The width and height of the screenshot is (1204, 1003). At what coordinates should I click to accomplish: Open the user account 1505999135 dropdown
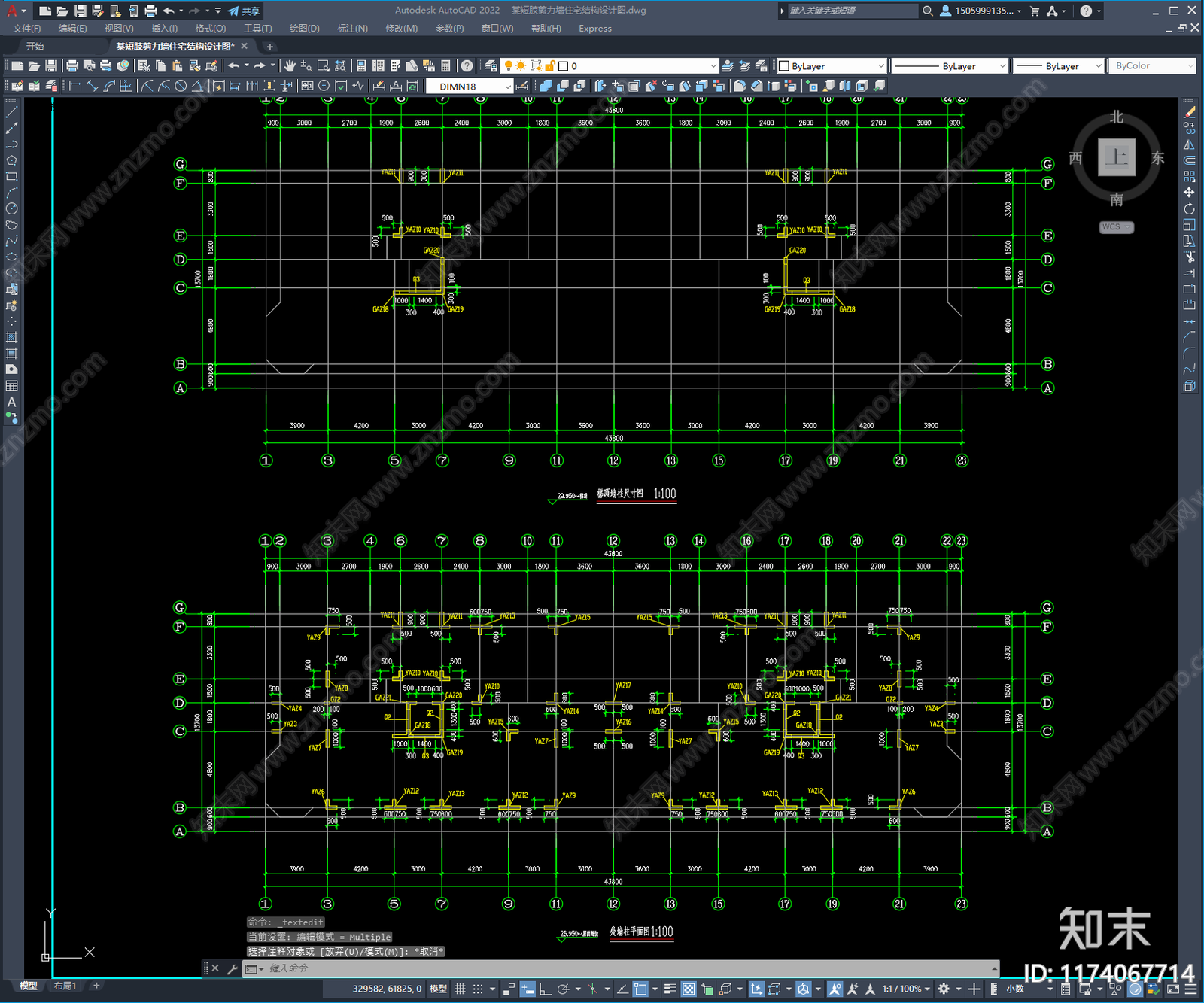tap(981, 11)
